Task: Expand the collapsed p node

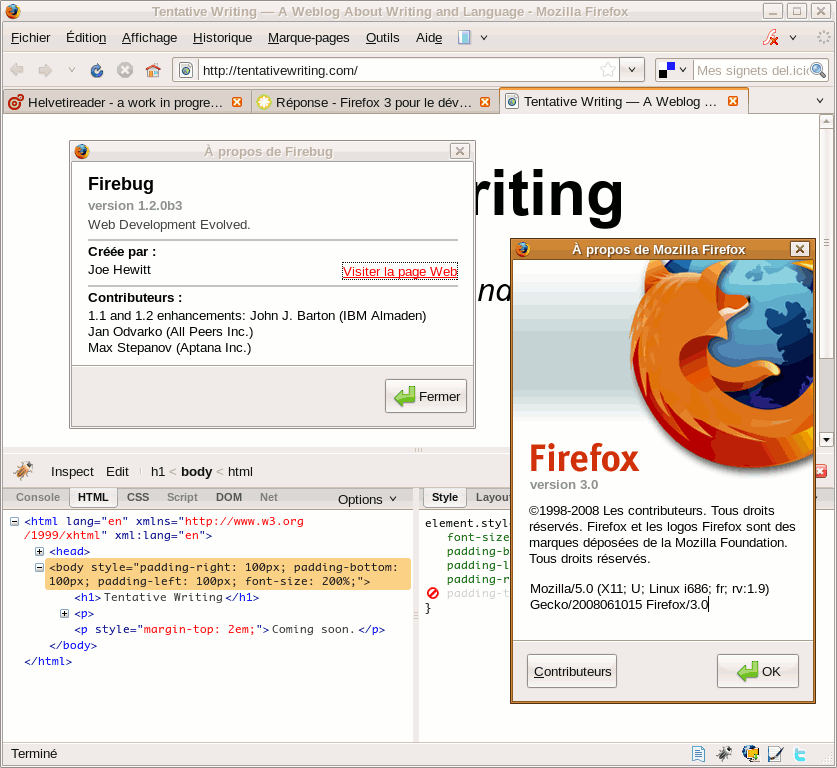Action: (x=65, y=614)
